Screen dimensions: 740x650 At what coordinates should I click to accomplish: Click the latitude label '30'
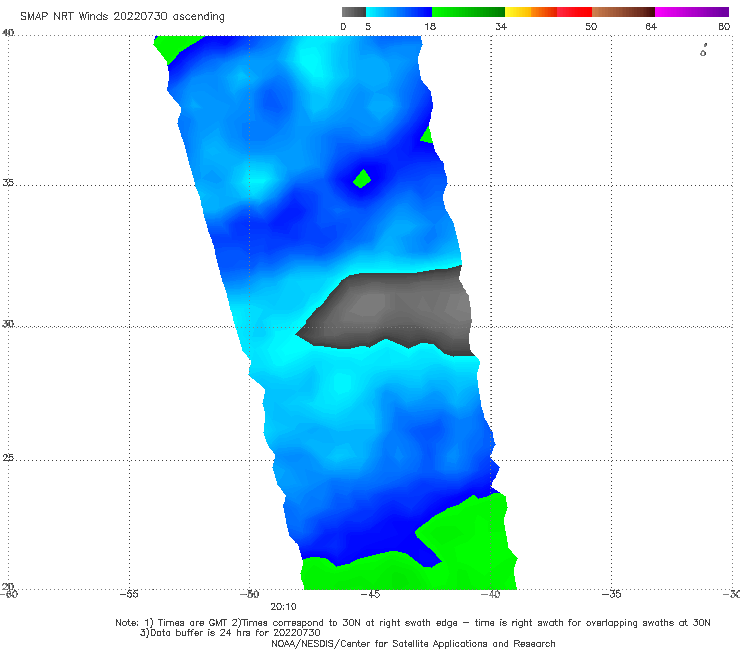coord(8,324)
